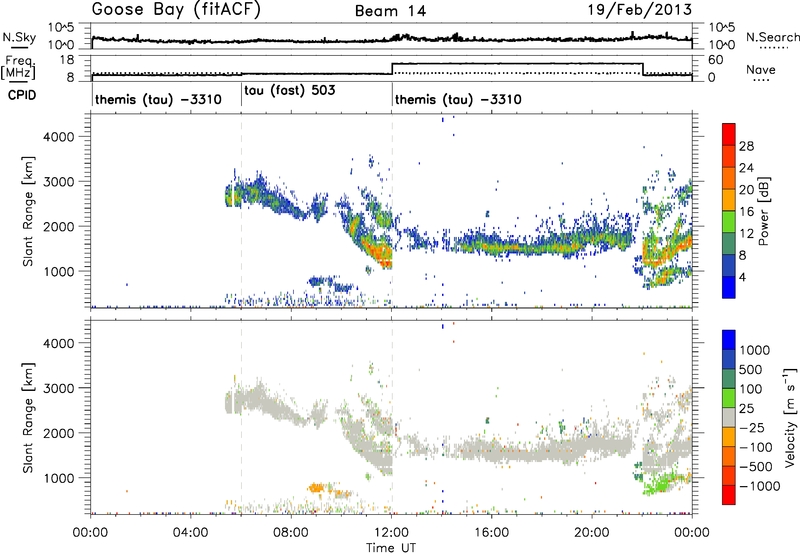The height and width of the screenshot is (554, 800).
Task: Click the "-100" label on the velocity colorbar
Action: [x=756, y=447]
